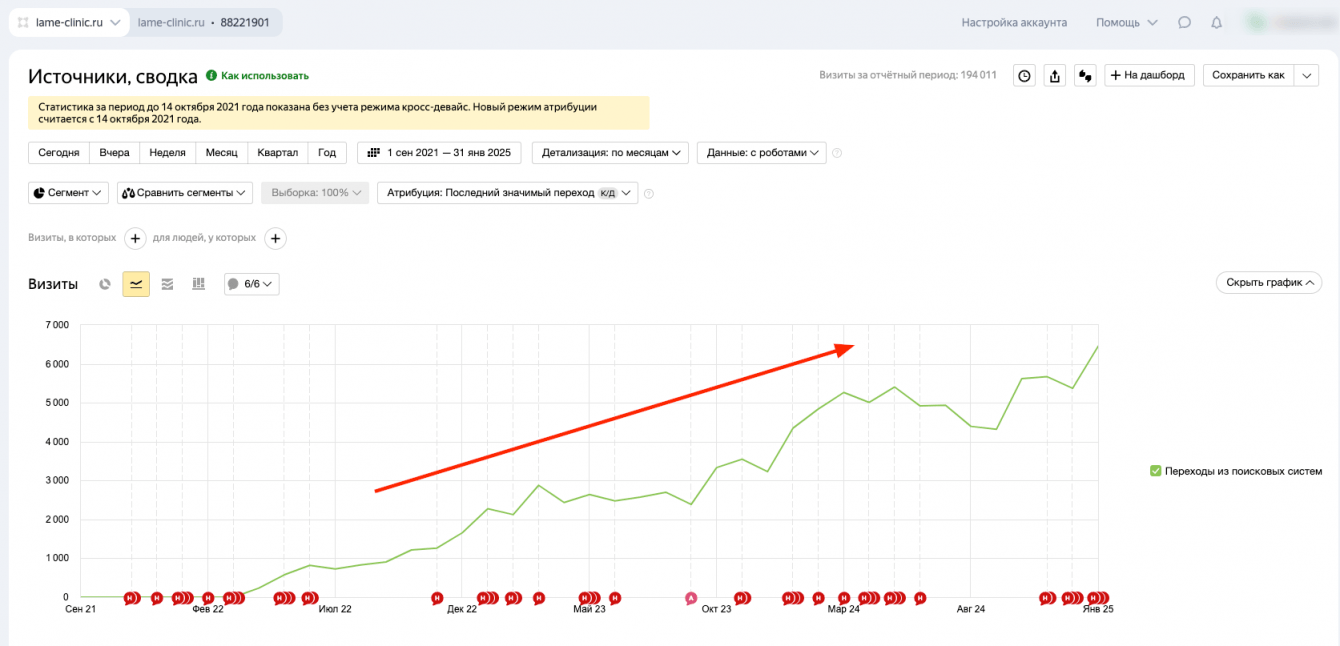Collapse chart with Скрыть график
The width and height of the screenshot is (1340, 646).
click(1268, 283)
